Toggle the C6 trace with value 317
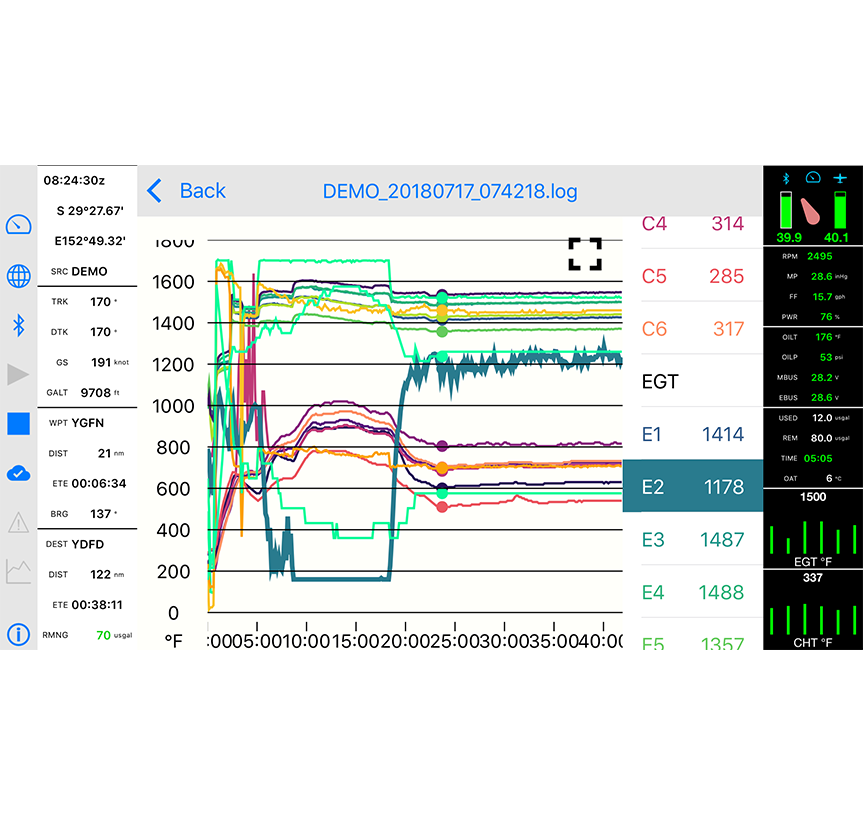Screen dimensions: 863x815 point(692,329)
